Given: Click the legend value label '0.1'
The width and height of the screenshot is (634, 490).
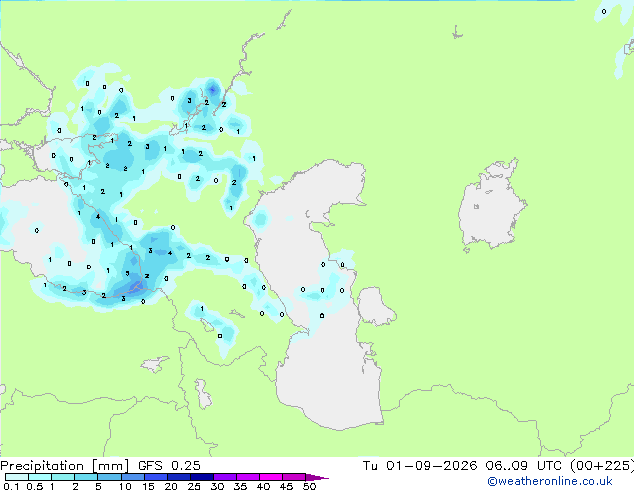Looking at the screenshot, I should click(x=11, y=486).
